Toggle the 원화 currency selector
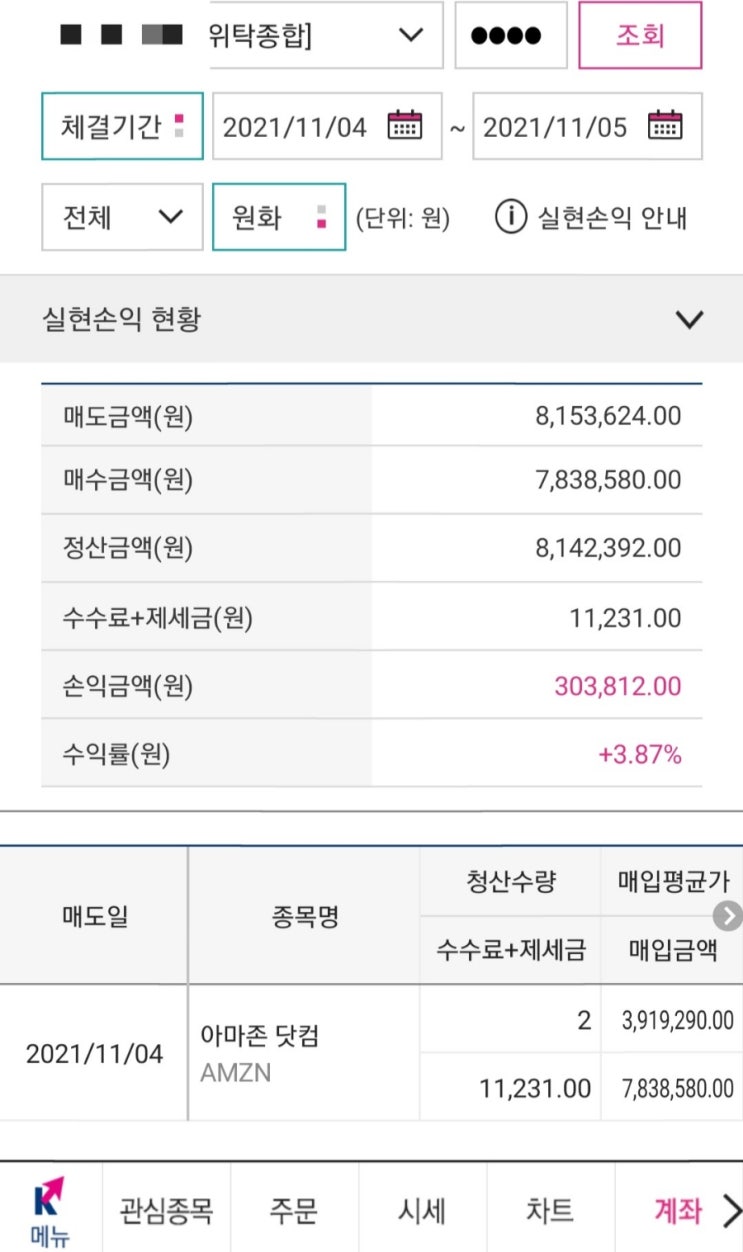The height and width of the screenshot is (1252, 743). [279, 217]
